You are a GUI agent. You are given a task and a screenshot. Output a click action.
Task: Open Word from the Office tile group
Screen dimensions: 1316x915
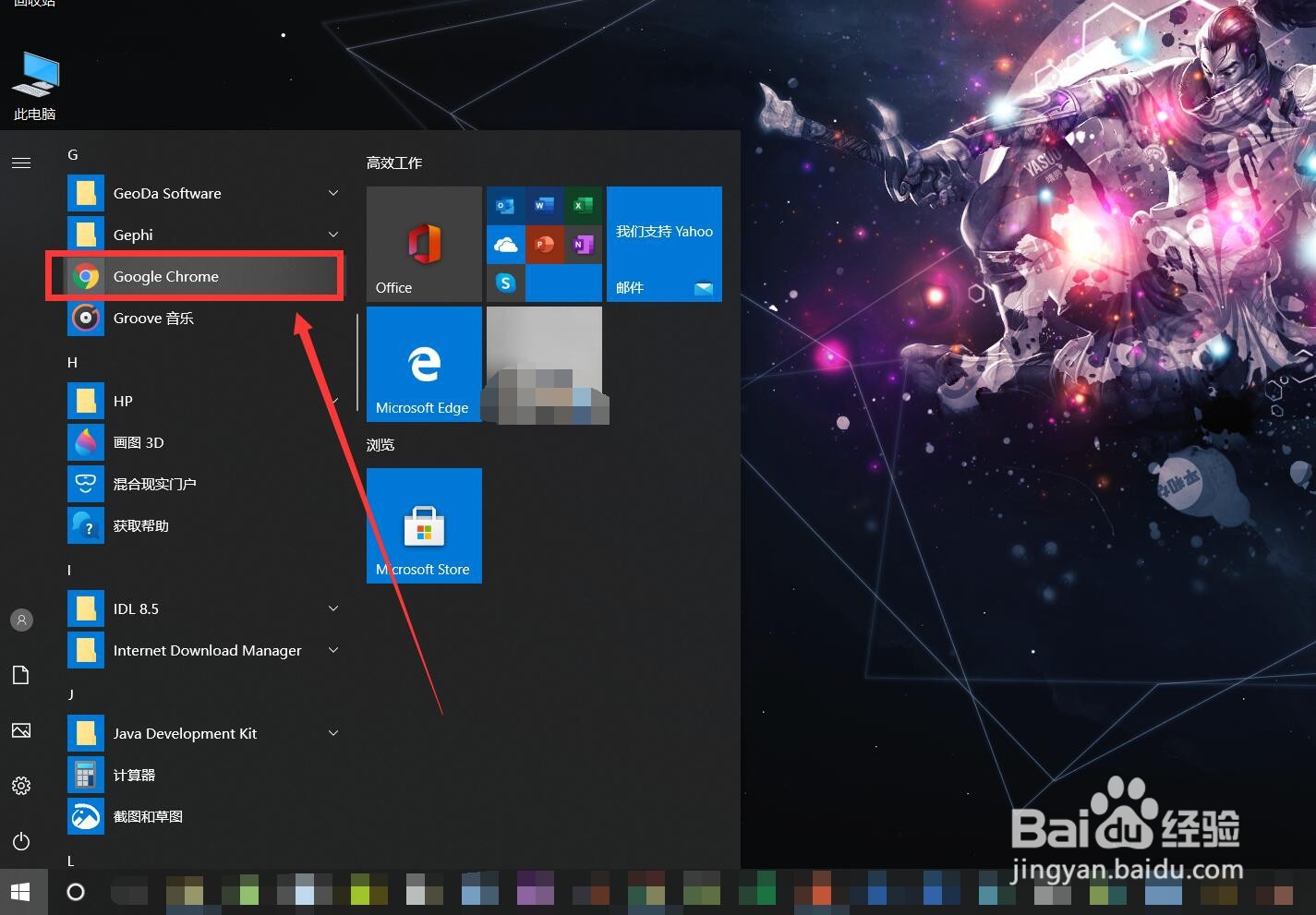(544, 205)
